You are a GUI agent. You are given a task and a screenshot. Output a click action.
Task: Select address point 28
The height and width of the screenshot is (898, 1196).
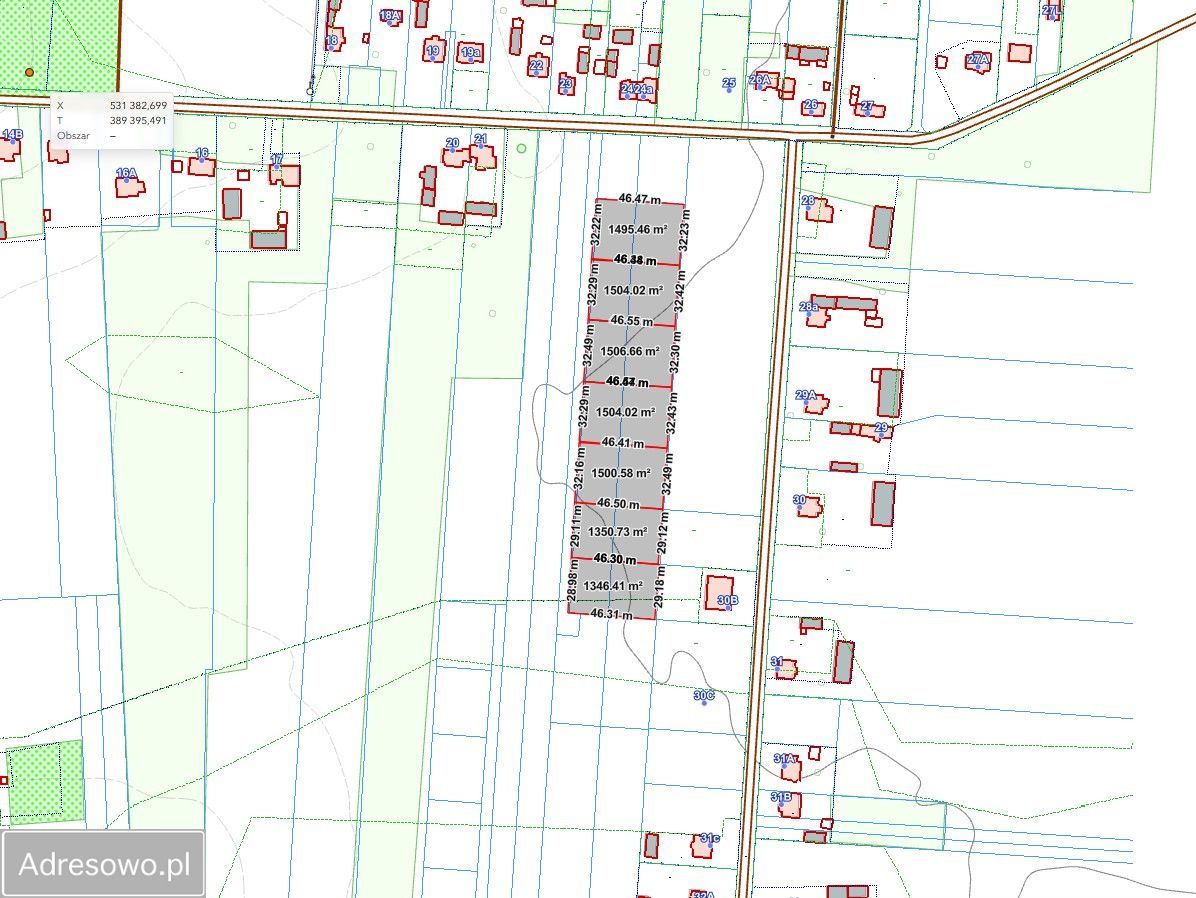pos(808,202)
